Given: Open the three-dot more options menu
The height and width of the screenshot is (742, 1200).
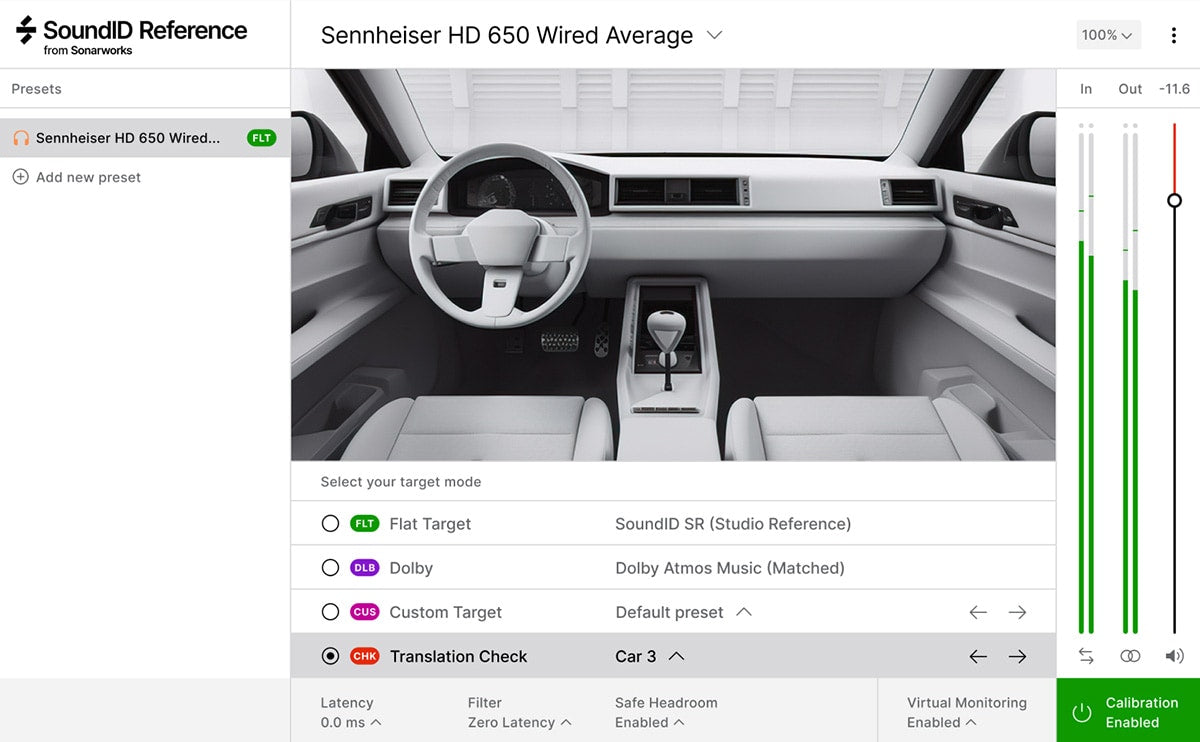Looking at the screenshot, I should coord(1173,35).
